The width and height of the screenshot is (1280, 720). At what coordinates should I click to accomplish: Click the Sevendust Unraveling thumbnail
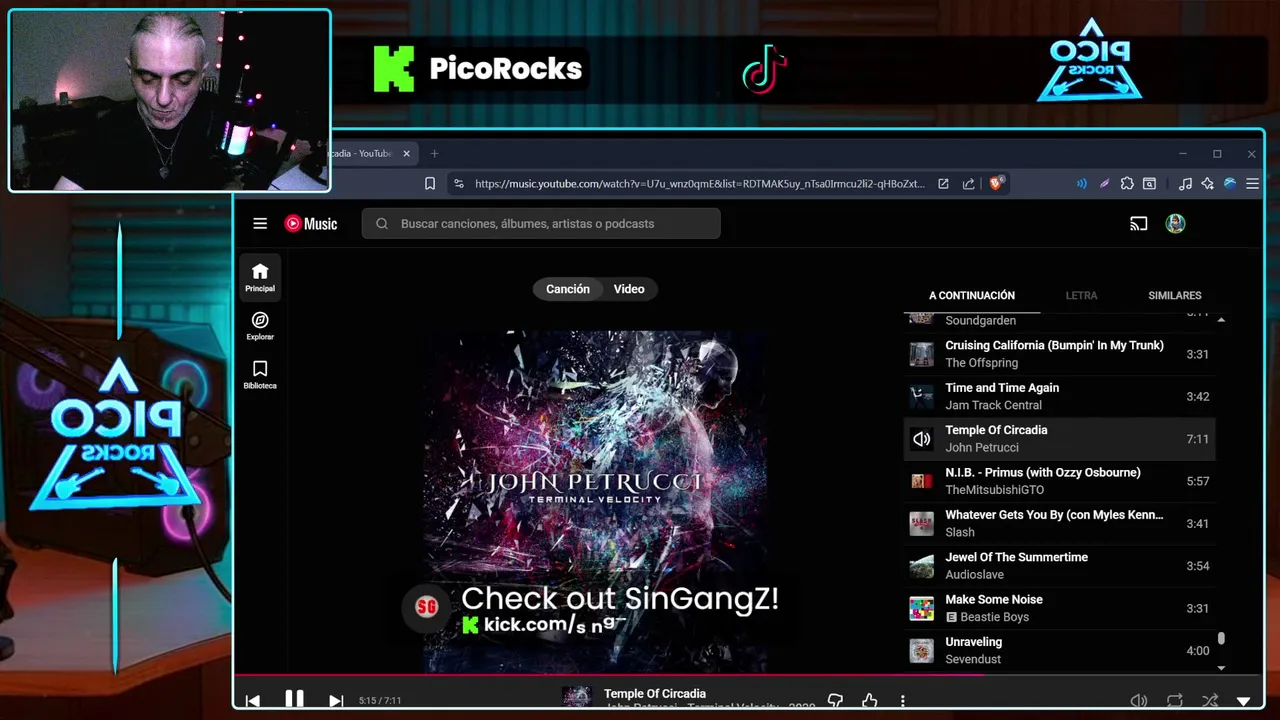pyautogui.click(x=921, y=651)
